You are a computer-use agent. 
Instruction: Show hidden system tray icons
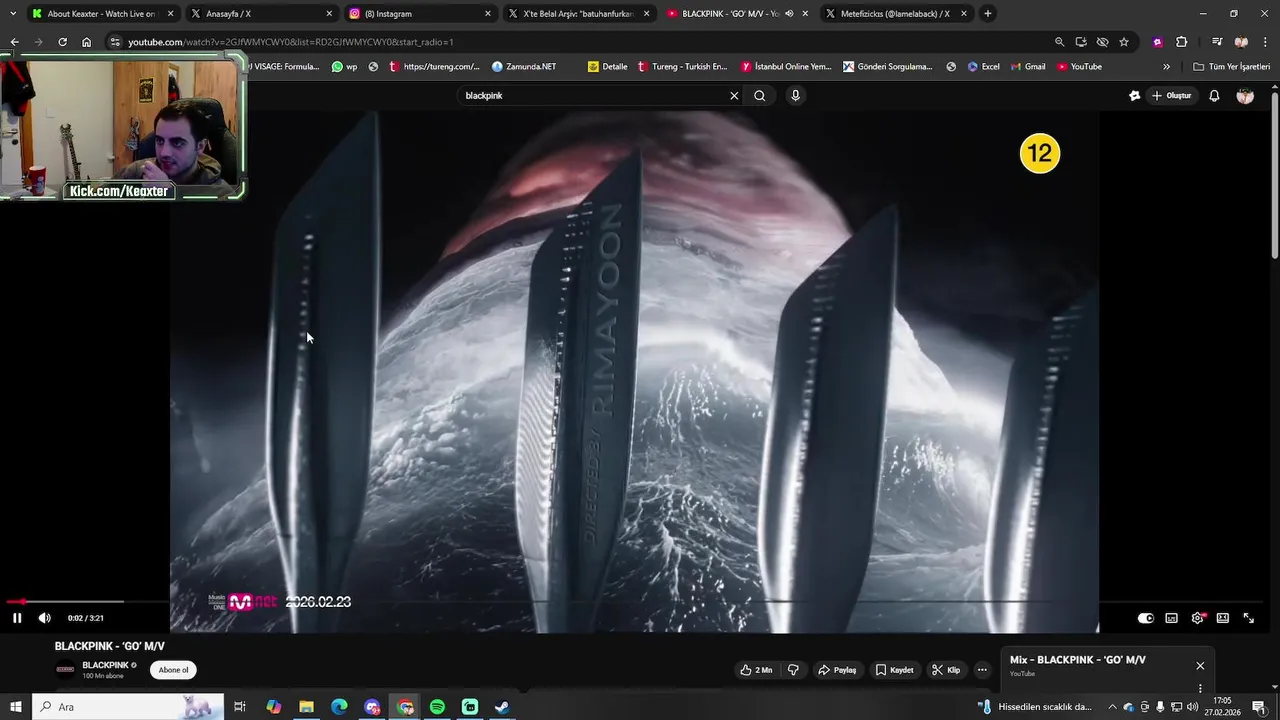tap(1112, 707)
